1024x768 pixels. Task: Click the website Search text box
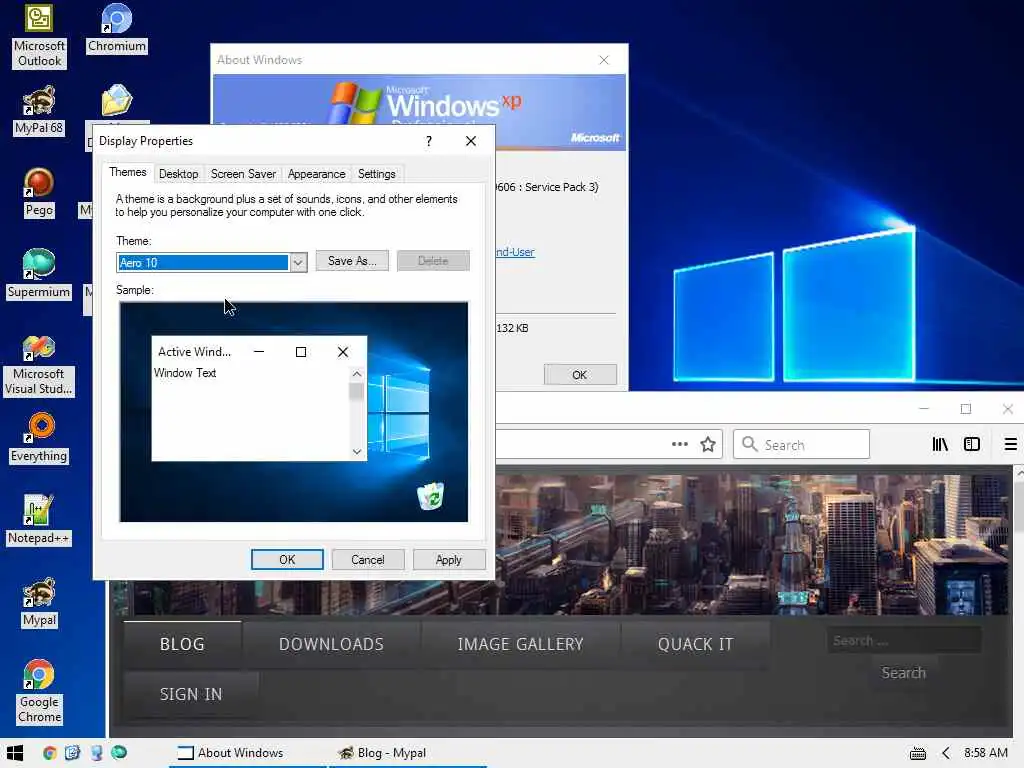904,641
